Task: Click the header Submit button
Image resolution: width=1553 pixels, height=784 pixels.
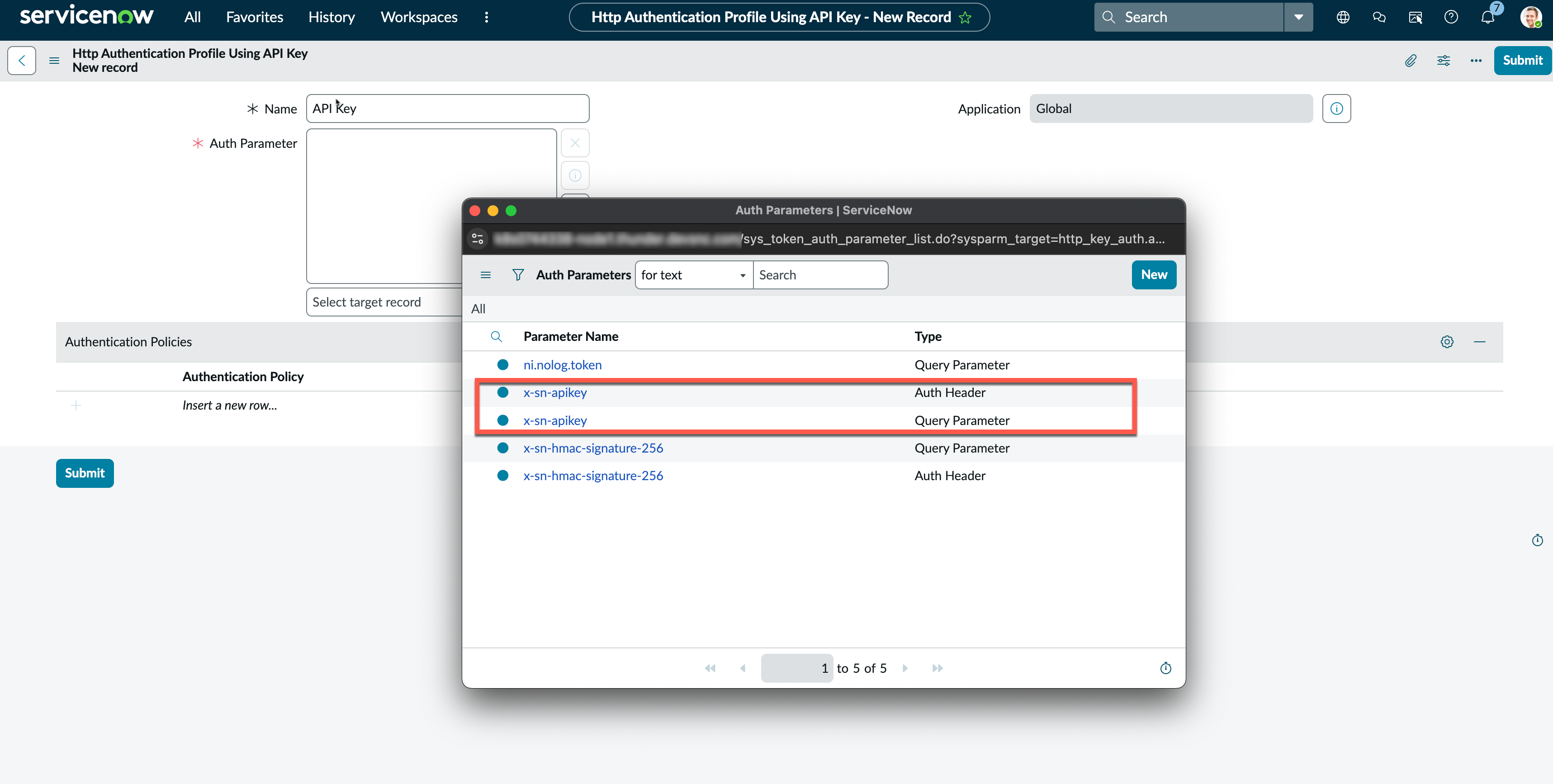Action: pos(1522,60)
